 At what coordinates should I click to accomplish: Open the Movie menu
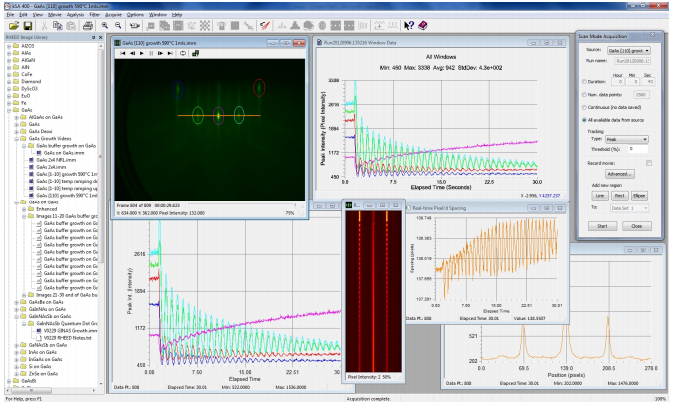tap(55, 15)
